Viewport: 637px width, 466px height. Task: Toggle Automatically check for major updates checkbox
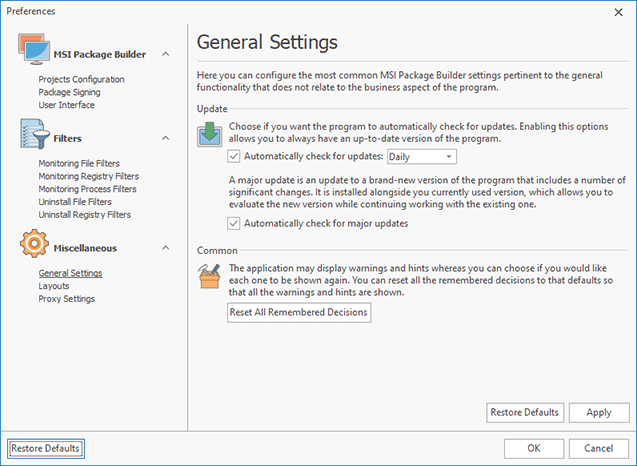tap(234, 223)
